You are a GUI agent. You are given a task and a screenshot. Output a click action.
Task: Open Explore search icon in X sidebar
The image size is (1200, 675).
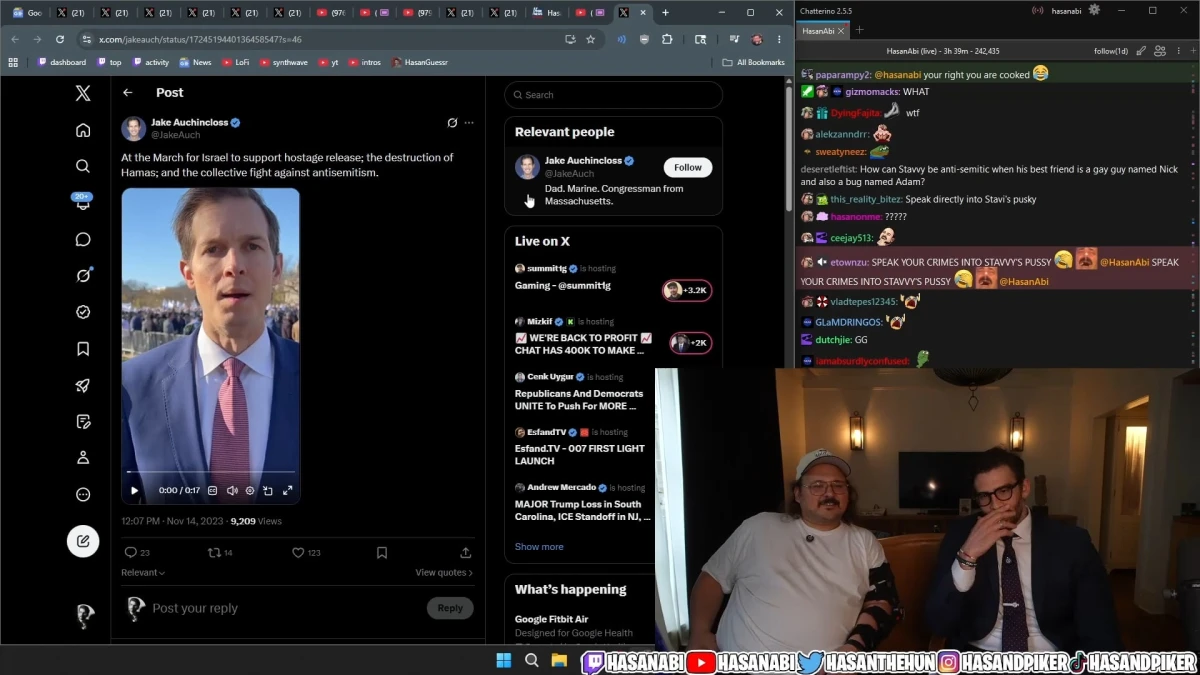coord(83,166)
